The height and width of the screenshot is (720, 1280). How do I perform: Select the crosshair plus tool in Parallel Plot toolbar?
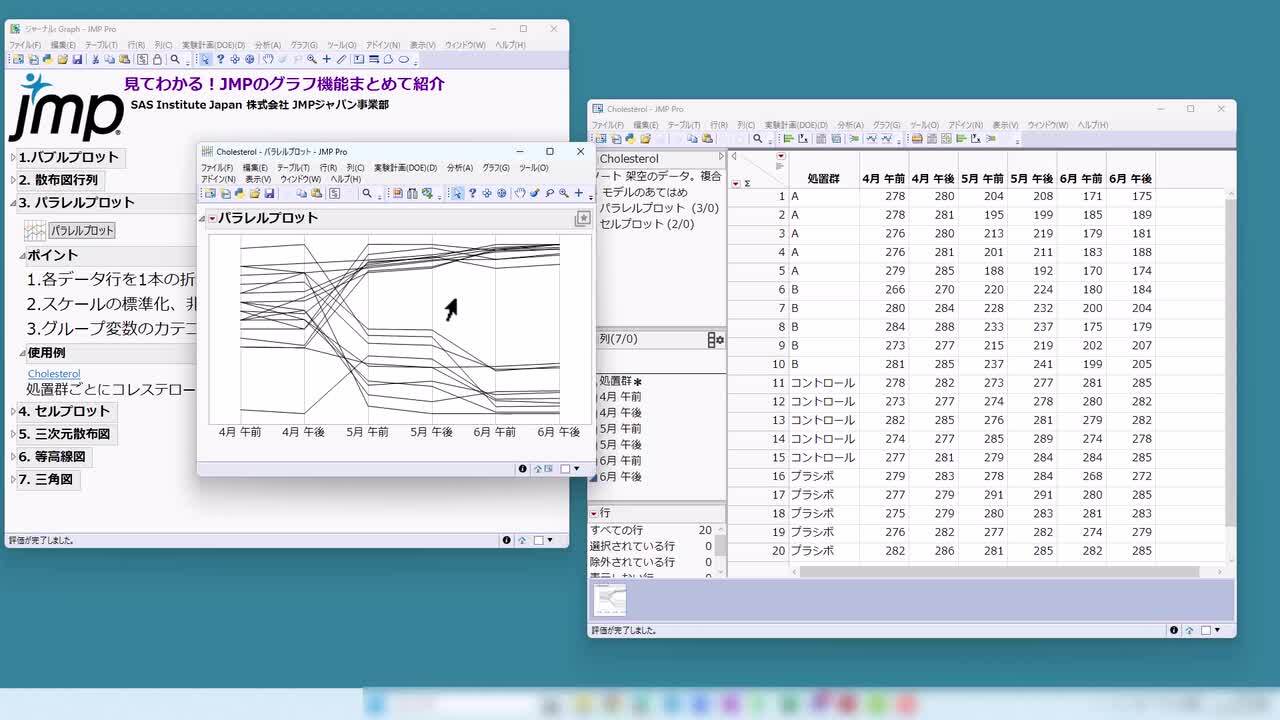tap(578, 193)
